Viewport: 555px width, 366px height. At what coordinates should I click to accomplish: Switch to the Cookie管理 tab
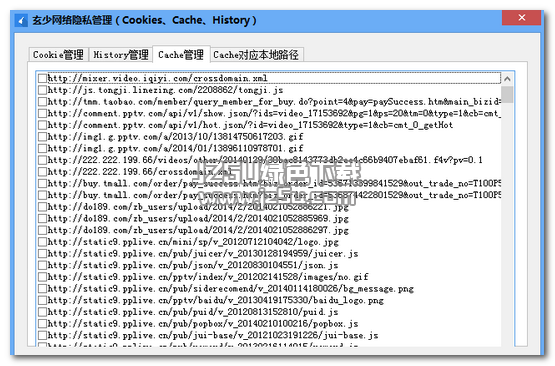tap(58, 55)
